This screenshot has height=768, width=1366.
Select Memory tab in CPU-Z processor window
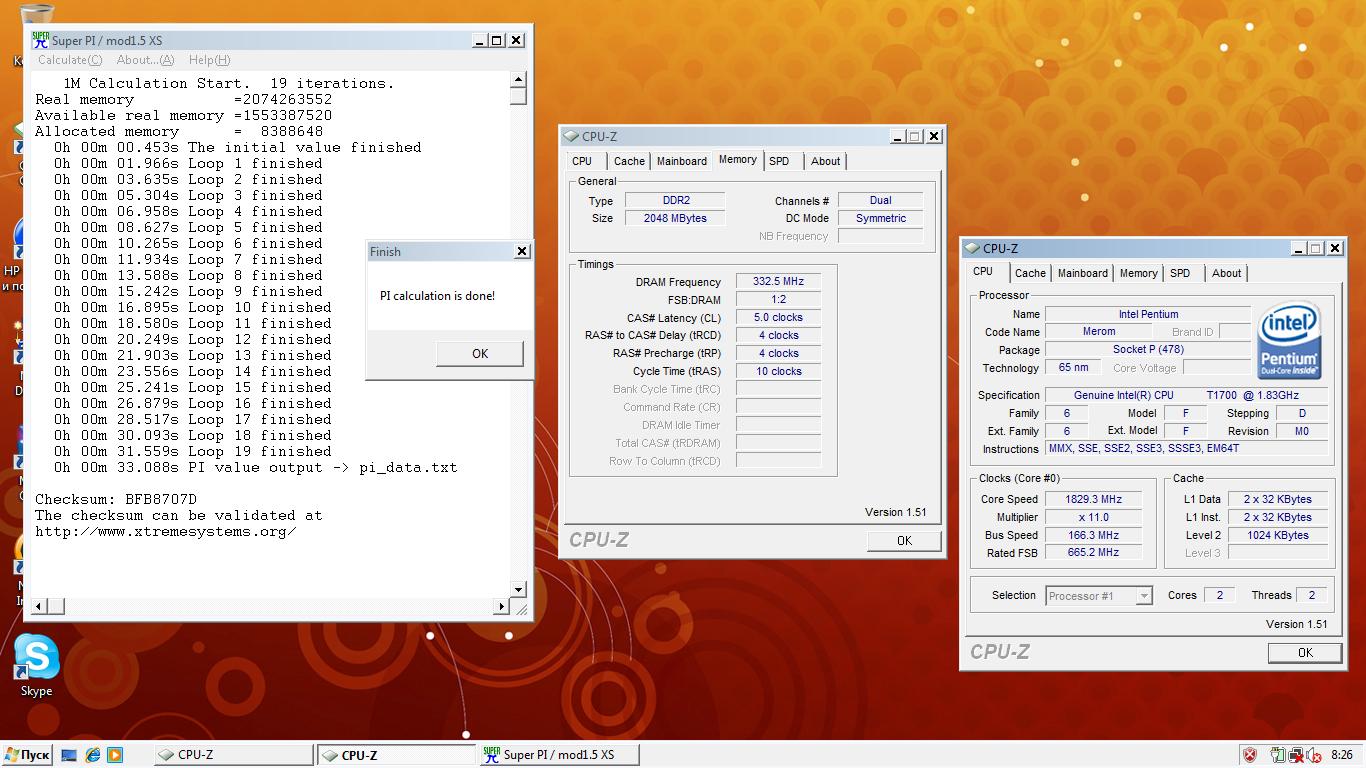click(x=1139, y=273)
